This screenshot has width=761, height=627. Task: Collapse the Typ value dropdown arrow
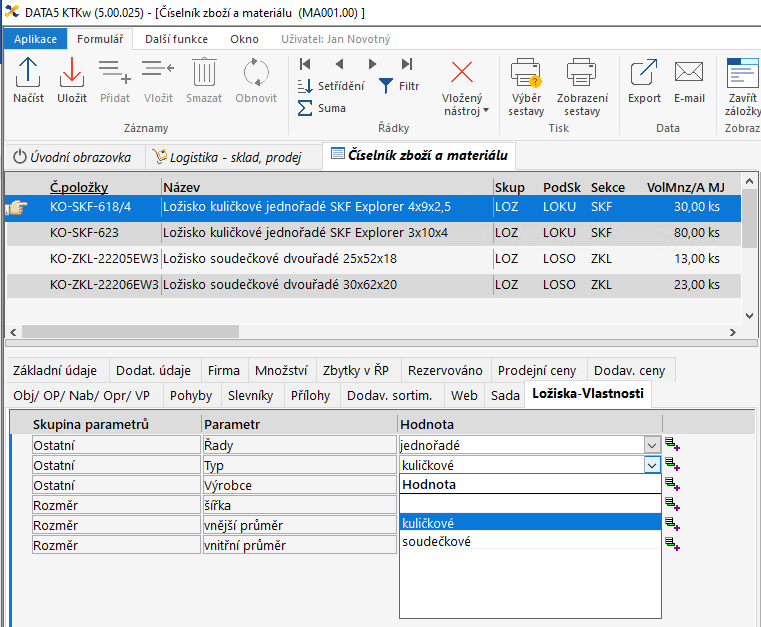(x=652, y=465)
